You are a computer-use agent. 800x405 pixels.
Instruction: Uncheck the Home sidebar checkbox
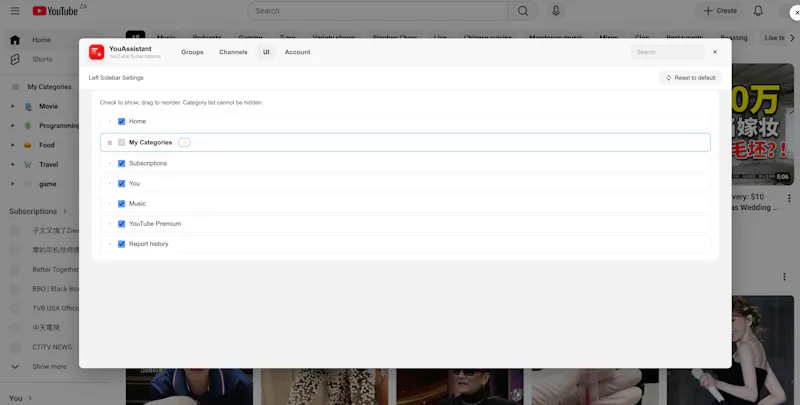pos(121,121)
